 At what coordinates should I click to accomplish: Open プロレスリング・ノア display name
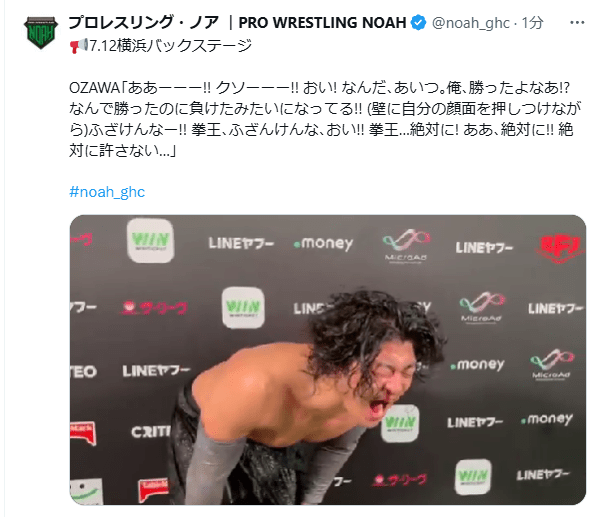144,22
